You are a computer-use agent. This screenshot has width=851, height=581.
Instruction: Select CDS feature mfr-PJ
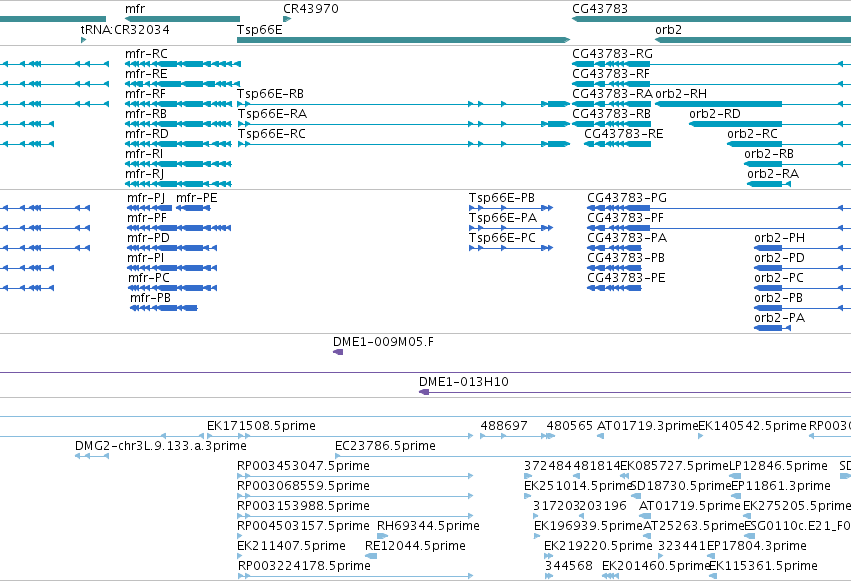coord(146,198)
